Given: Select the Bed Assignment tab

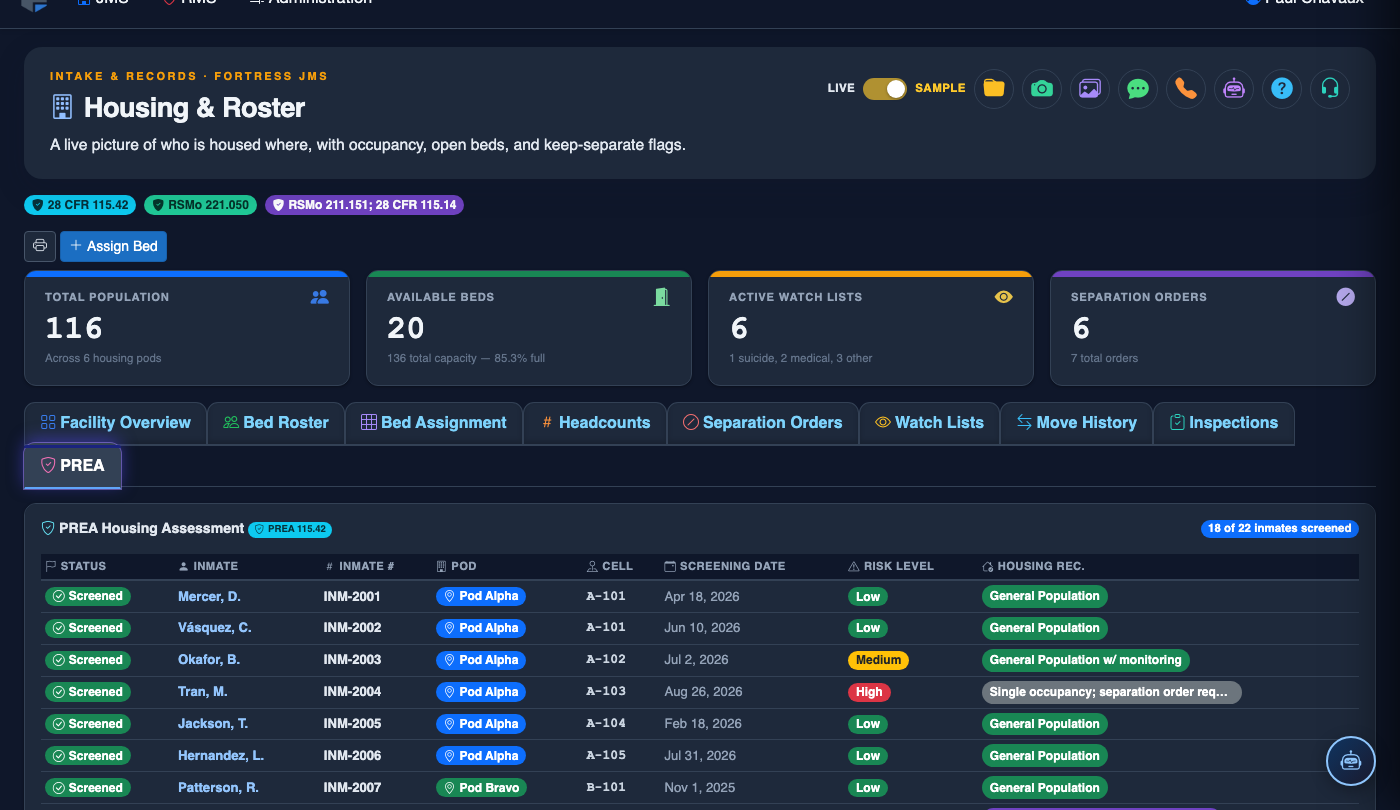Looking at the screenshot, I should coord(434,423).
